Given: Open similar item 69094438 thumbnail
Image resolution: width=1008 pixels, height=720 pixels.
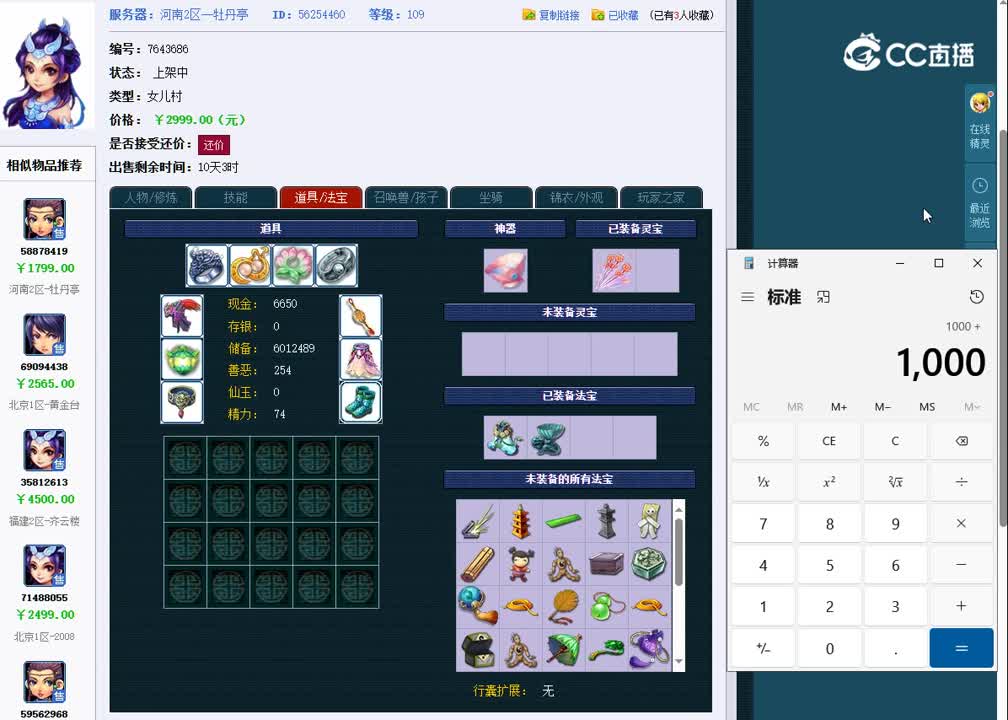Looking at the screenshot, I should pyautogui.click(x=44, y=334).
